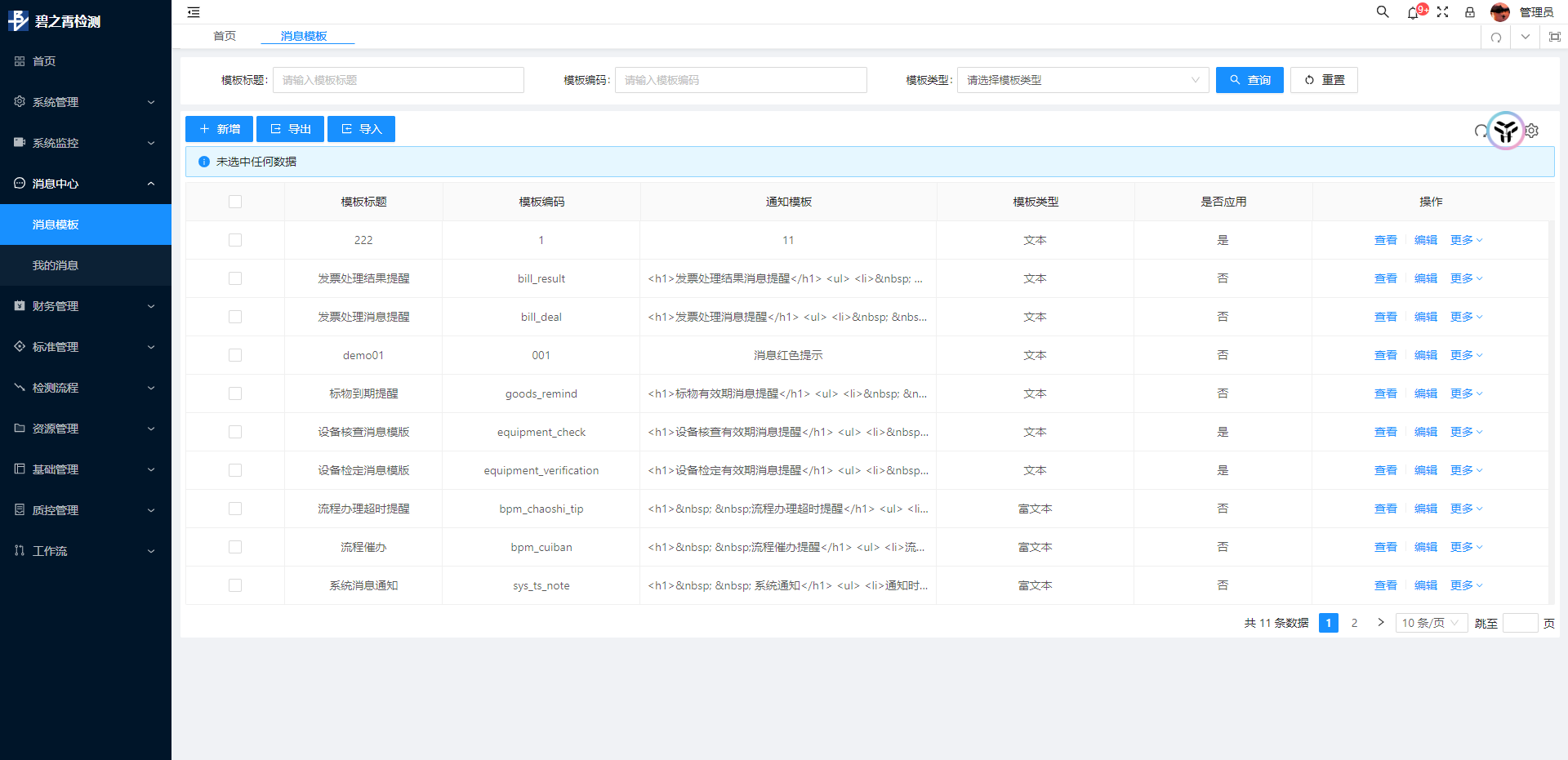The height and width of the screenshot is (760, 1568).
Task: Focus the 模板标题 input field
Action: (399, 80)
